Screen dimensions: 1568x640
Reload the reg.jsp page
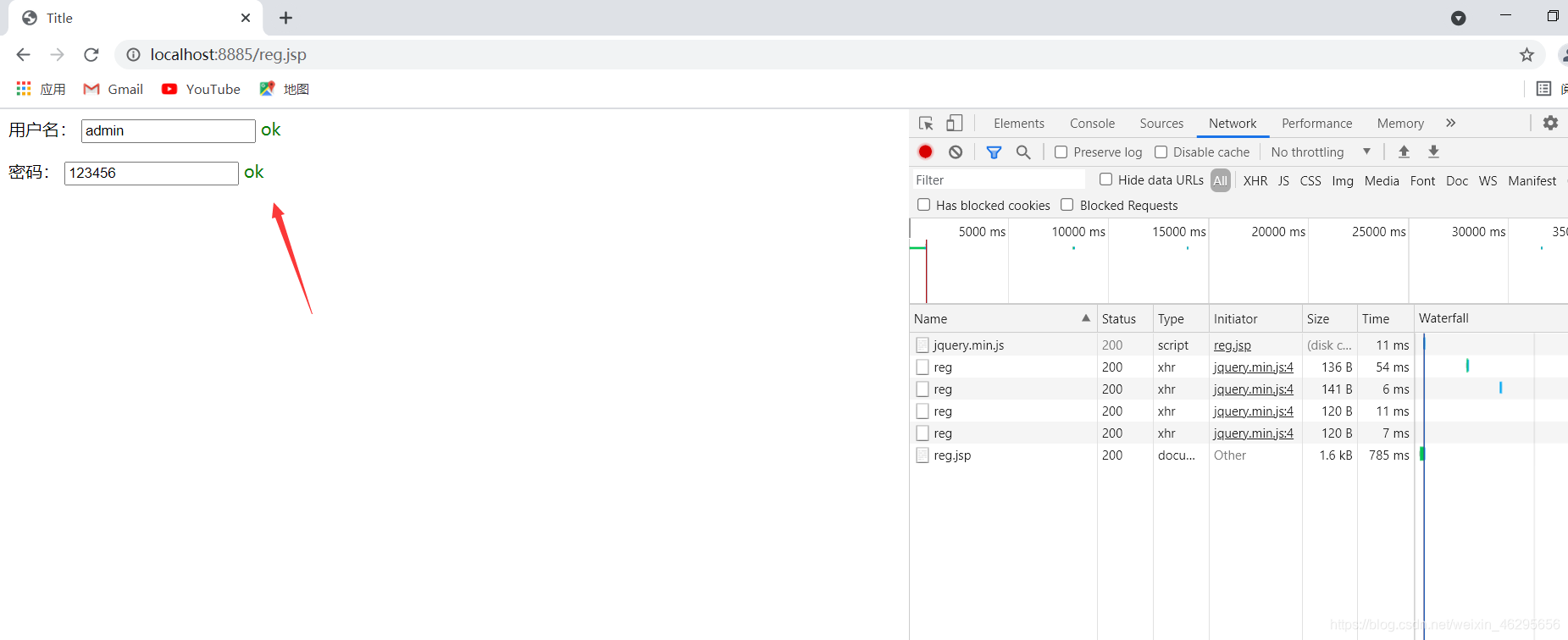point(91,55)
